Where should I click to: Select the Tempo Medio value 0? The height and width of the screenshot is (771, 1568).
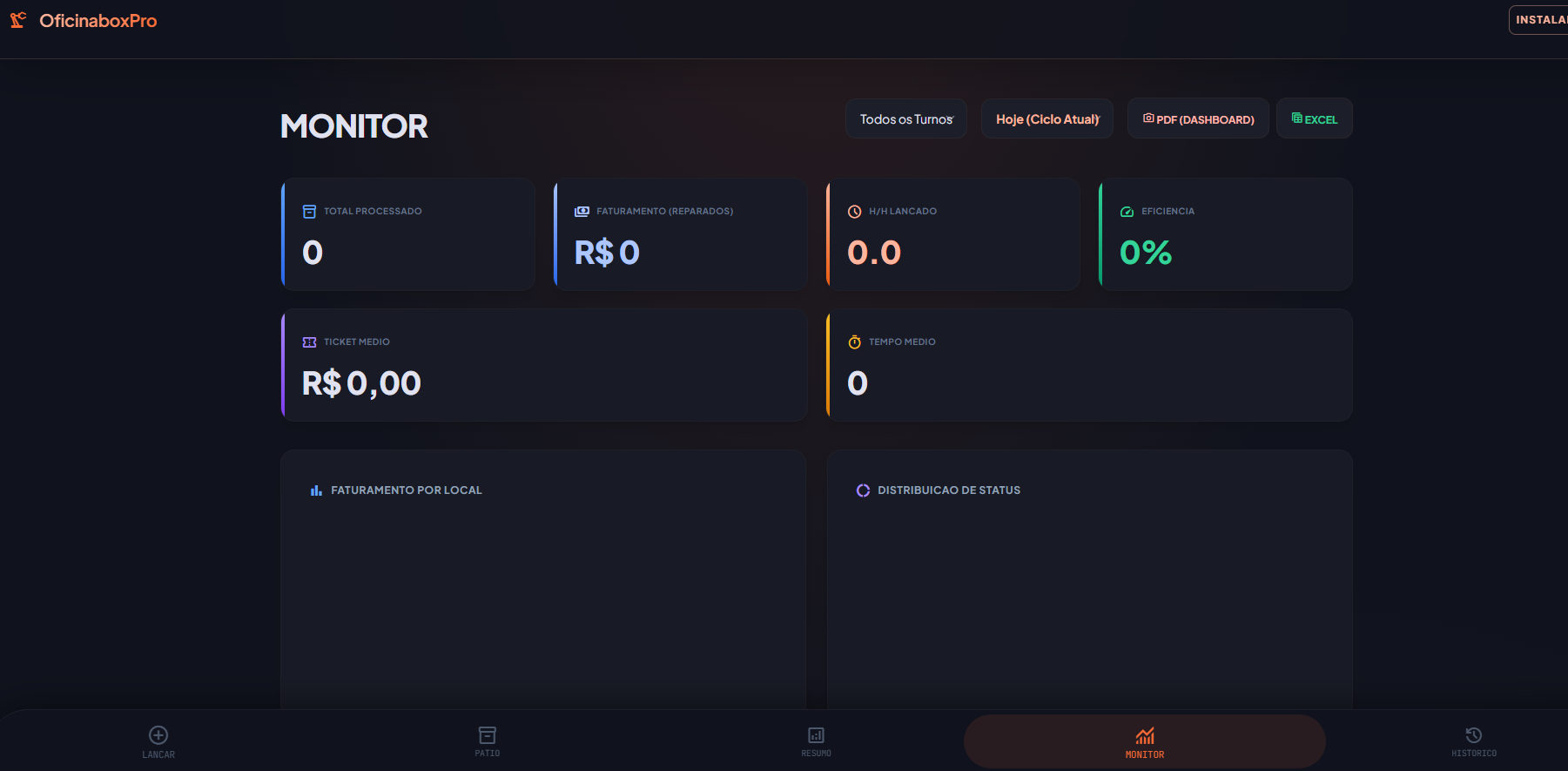(858, 383)
